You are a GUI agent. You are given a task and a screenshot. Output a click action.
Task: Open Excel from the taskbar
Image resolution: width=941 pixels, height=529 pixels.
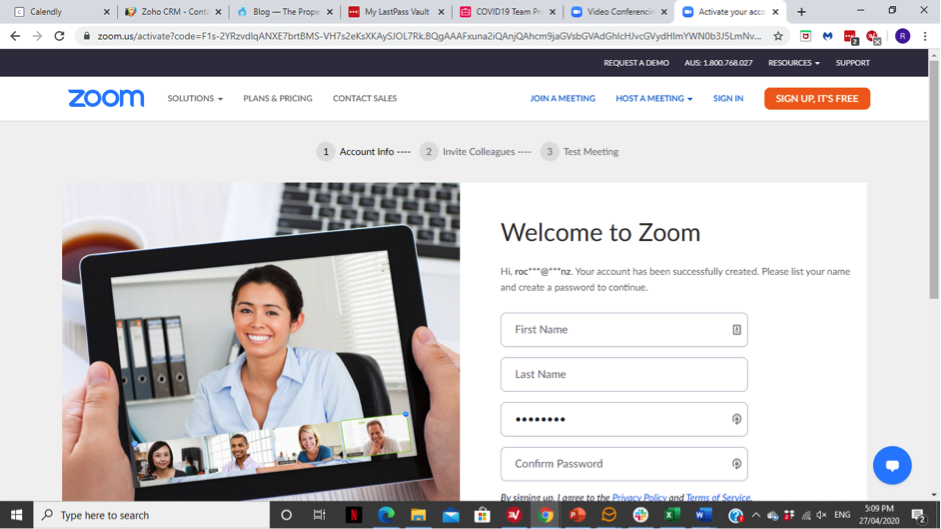point(672,515)
